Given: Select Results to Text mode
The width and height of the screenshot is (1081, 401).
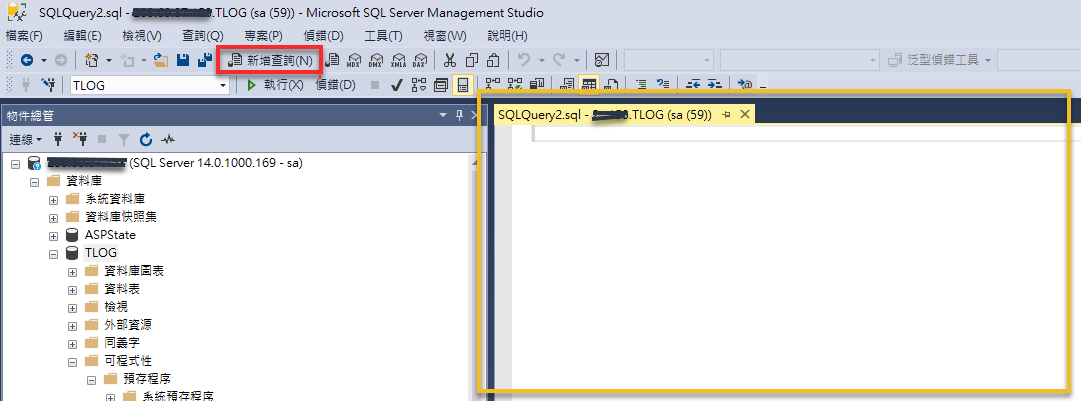Looking at the screenshot, I should pyautogui.click(x=567, y=84).
